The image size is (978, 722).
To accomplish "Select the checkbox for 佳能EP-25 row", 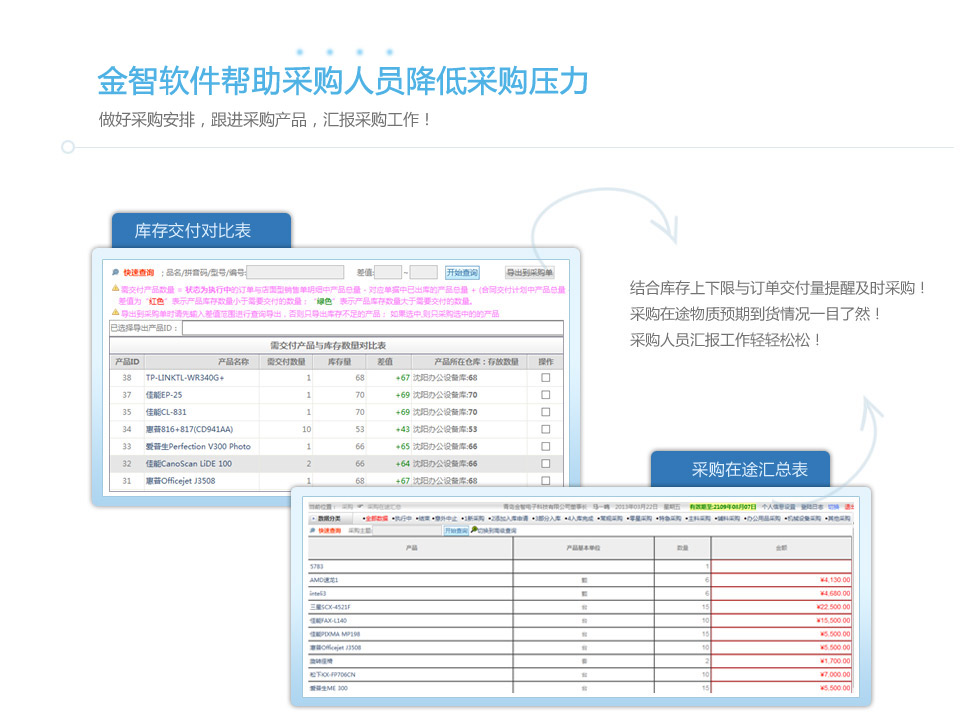I will click(546, 395).
